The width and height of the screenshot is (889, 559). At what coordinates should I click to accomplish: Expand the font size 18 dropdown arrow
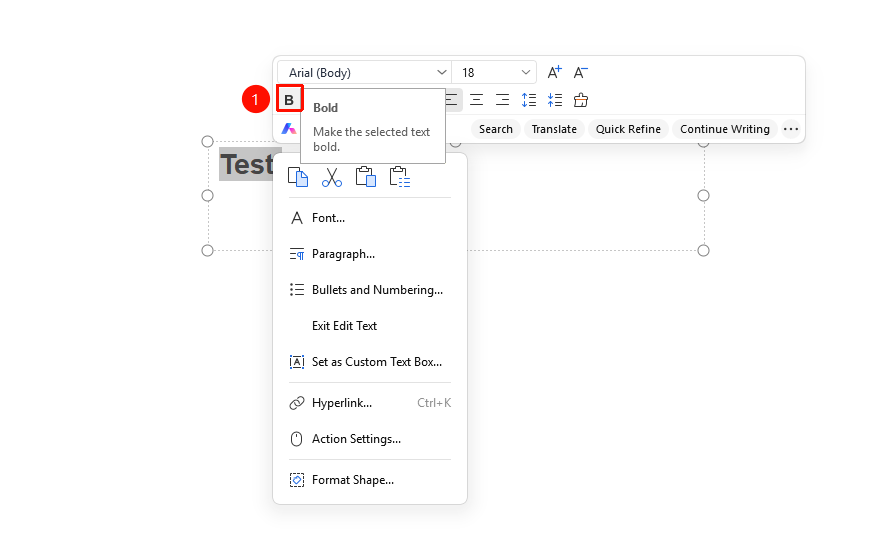tap(526, 73)
